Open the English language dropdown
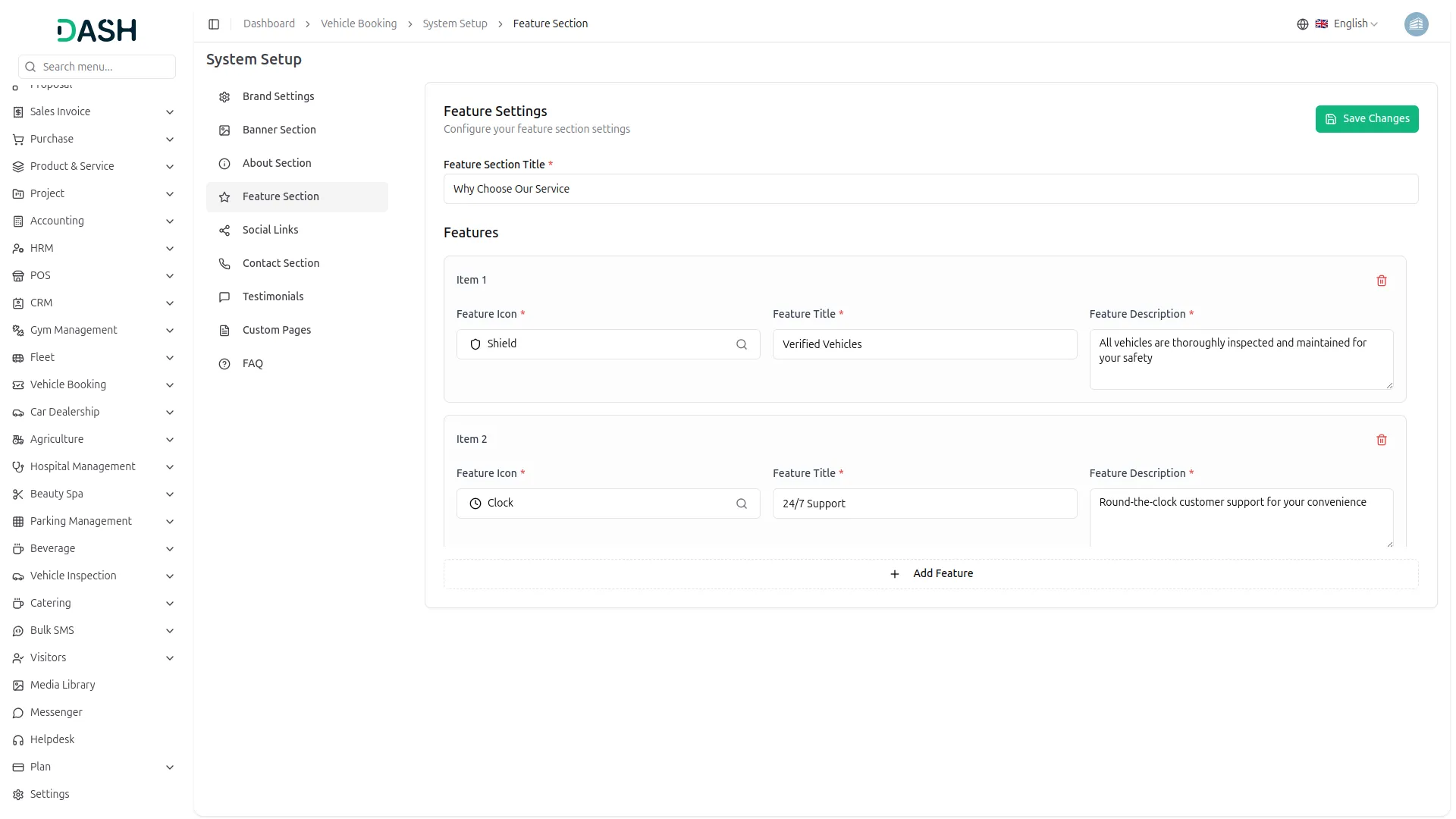Viewport: 1456px width, 819px height. click(1355, 24)
